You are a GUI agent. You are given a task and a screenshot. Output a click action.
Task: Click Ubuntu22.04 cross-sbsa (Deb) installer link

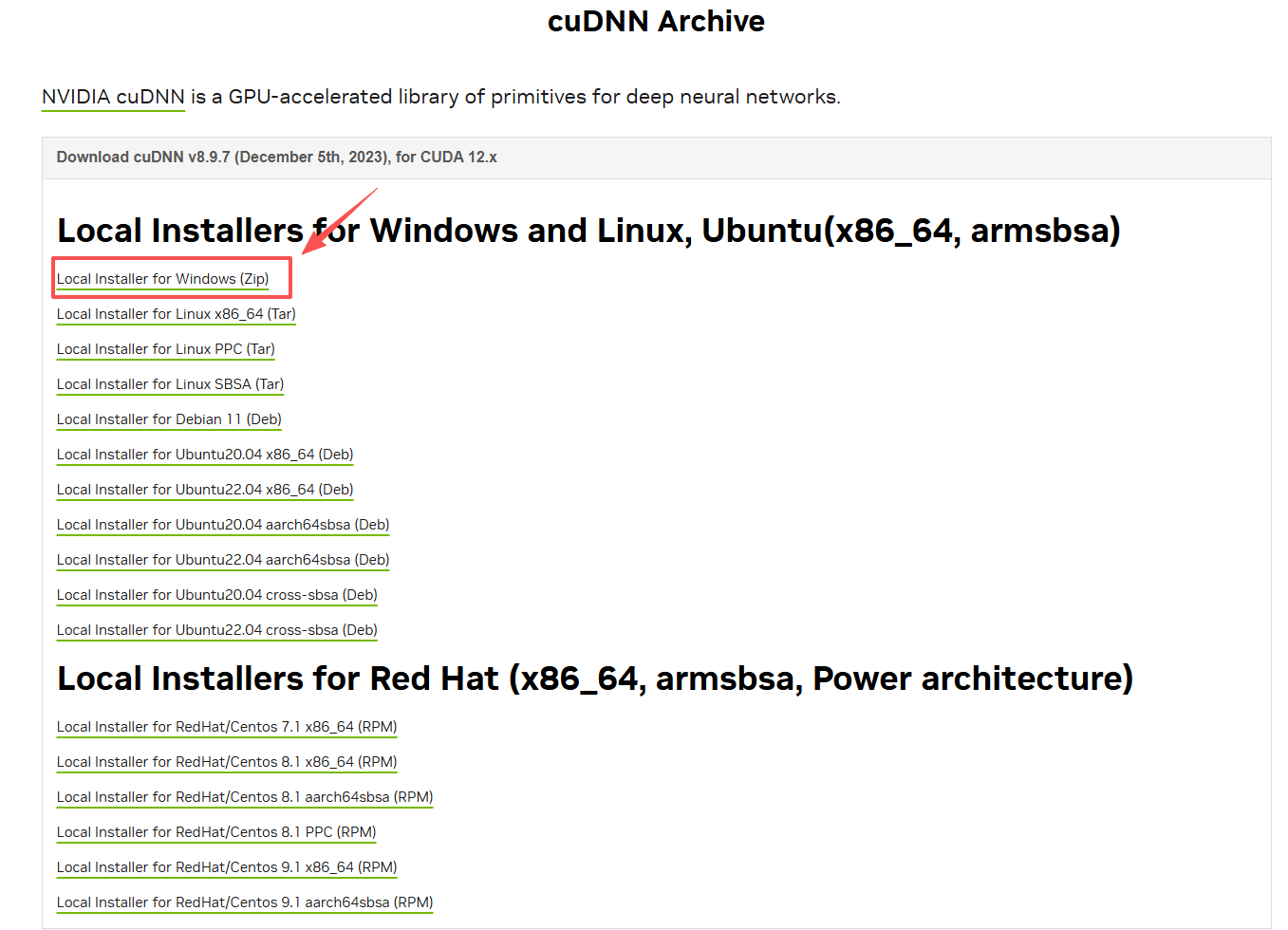click(216, 630)
